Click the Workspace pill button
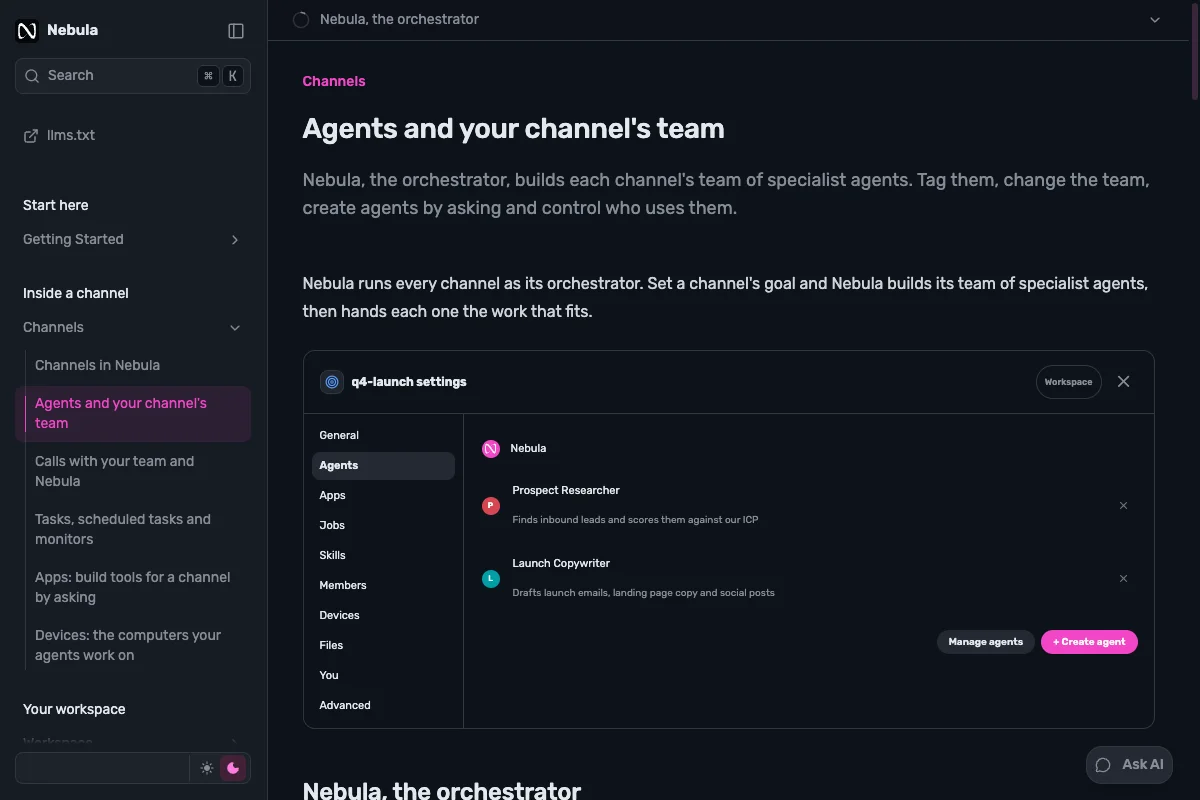Image resolution: width=1200 pixels, height=800 pixels. 1068,382
